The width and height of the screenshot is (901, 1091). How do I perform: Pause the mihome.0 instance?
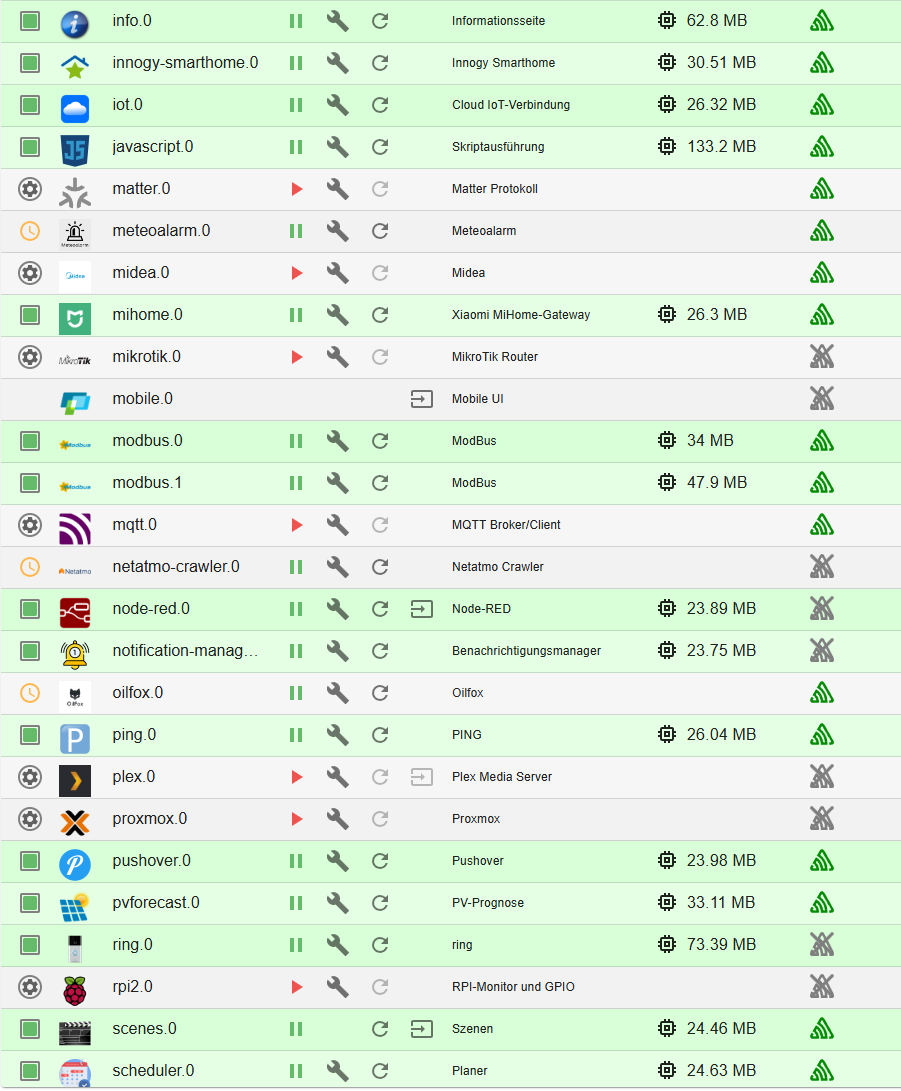tap(296, 315)
